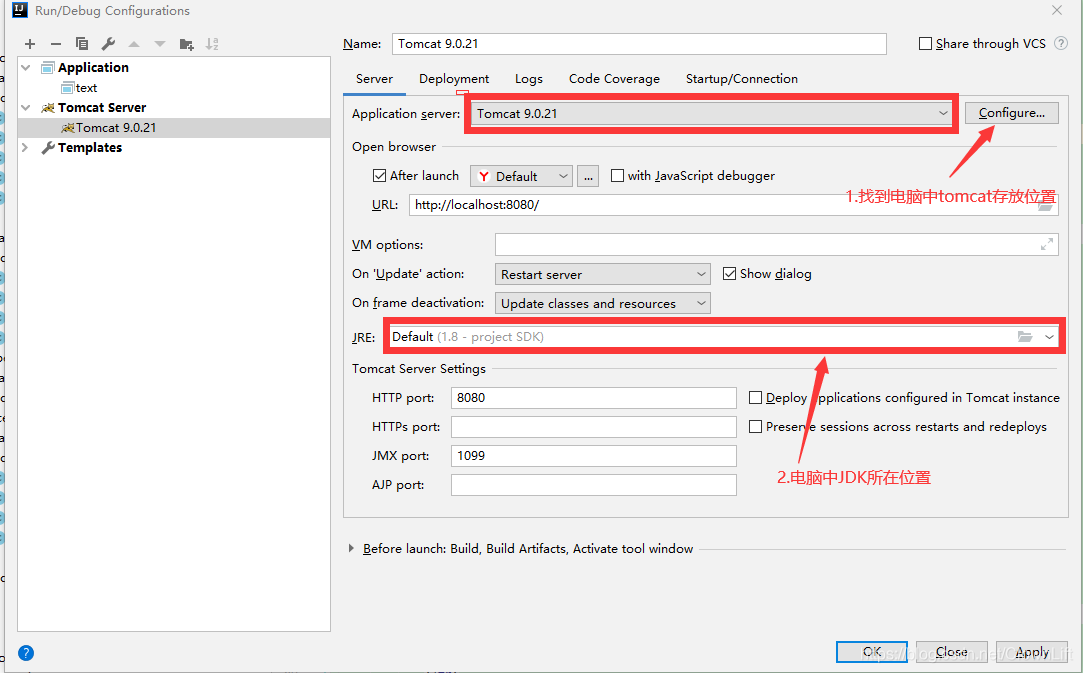Switch to Server tab

click(374, 79)
